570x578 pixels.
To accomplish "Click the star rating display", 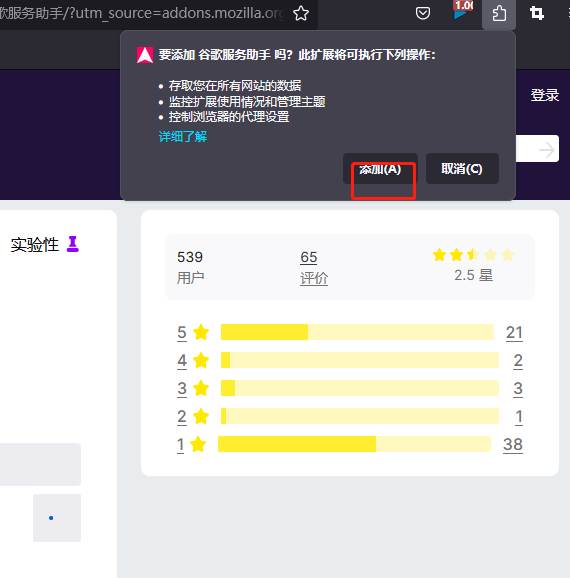I will pyautogui.click(x=473, y=255).
